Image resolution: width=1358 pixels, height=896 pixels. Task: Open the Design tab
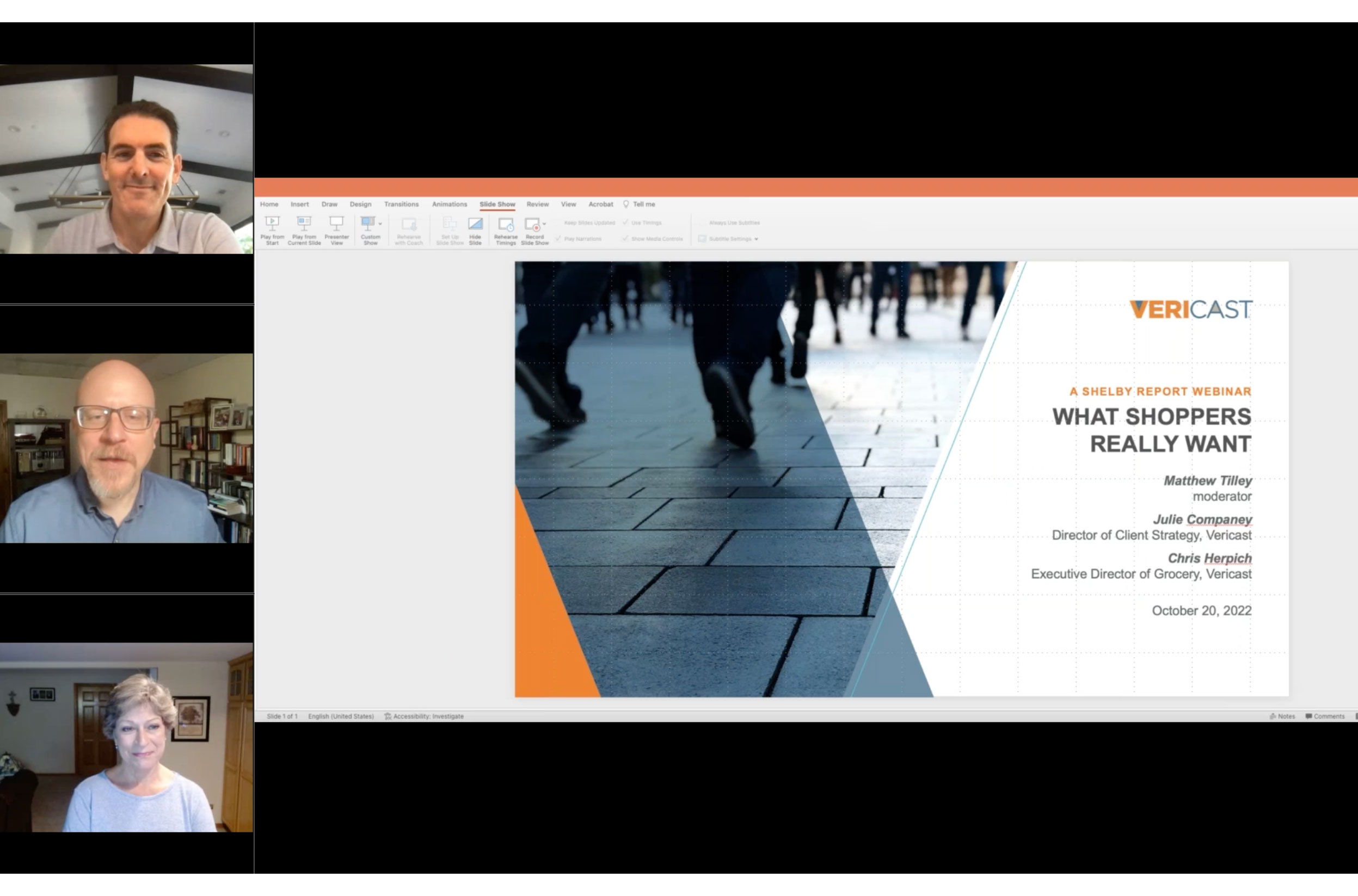[360, 204]
